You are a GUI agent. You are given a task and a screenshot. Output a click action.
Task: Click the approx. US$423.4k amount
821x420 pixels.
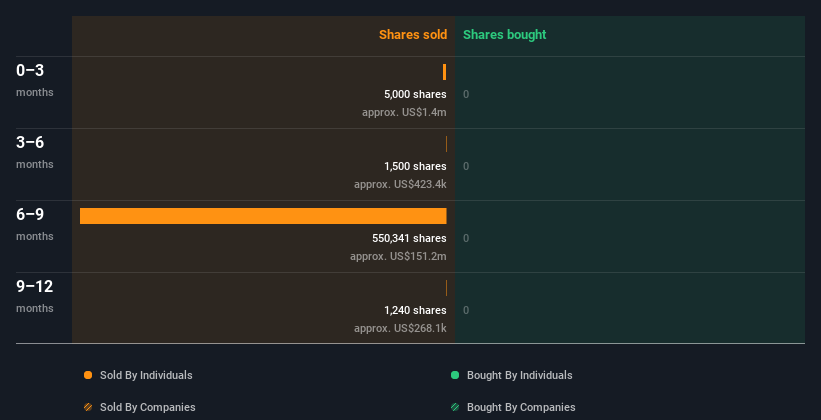pyautogui.click(x=400, y=184)
